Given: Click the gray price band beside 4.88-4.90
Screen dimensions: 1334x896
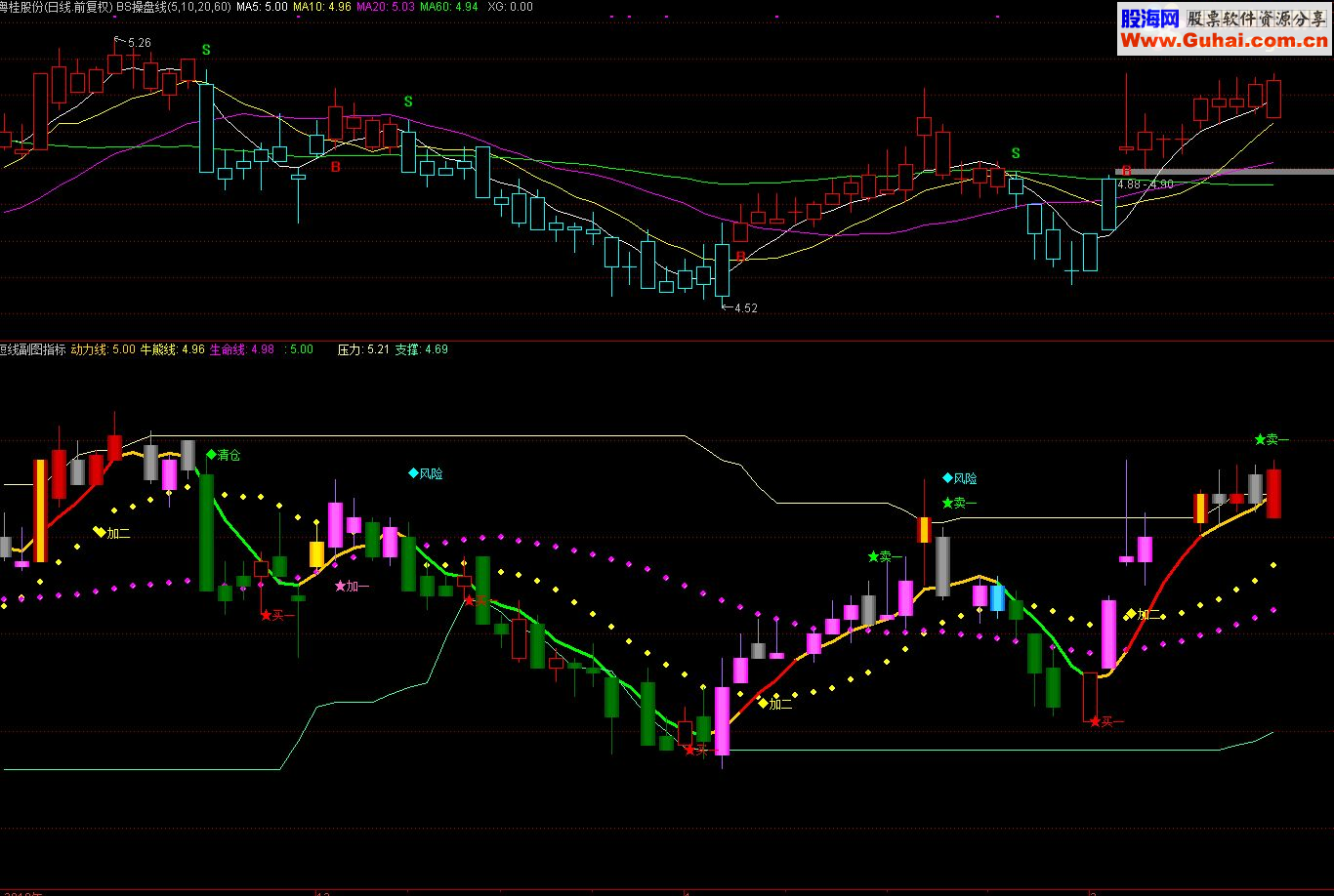Looking at the screenshot, I should [x=1226, y=172].
